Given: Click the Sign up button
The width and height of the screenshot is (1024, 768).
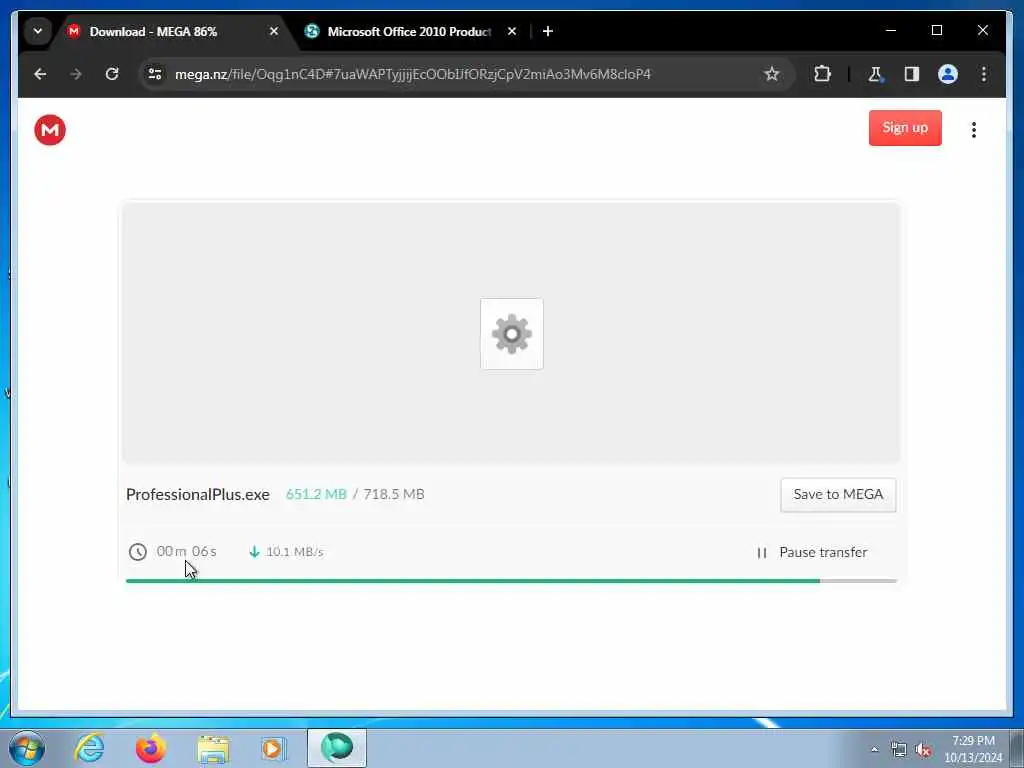Looking at the screenshot, I should 904,128.
